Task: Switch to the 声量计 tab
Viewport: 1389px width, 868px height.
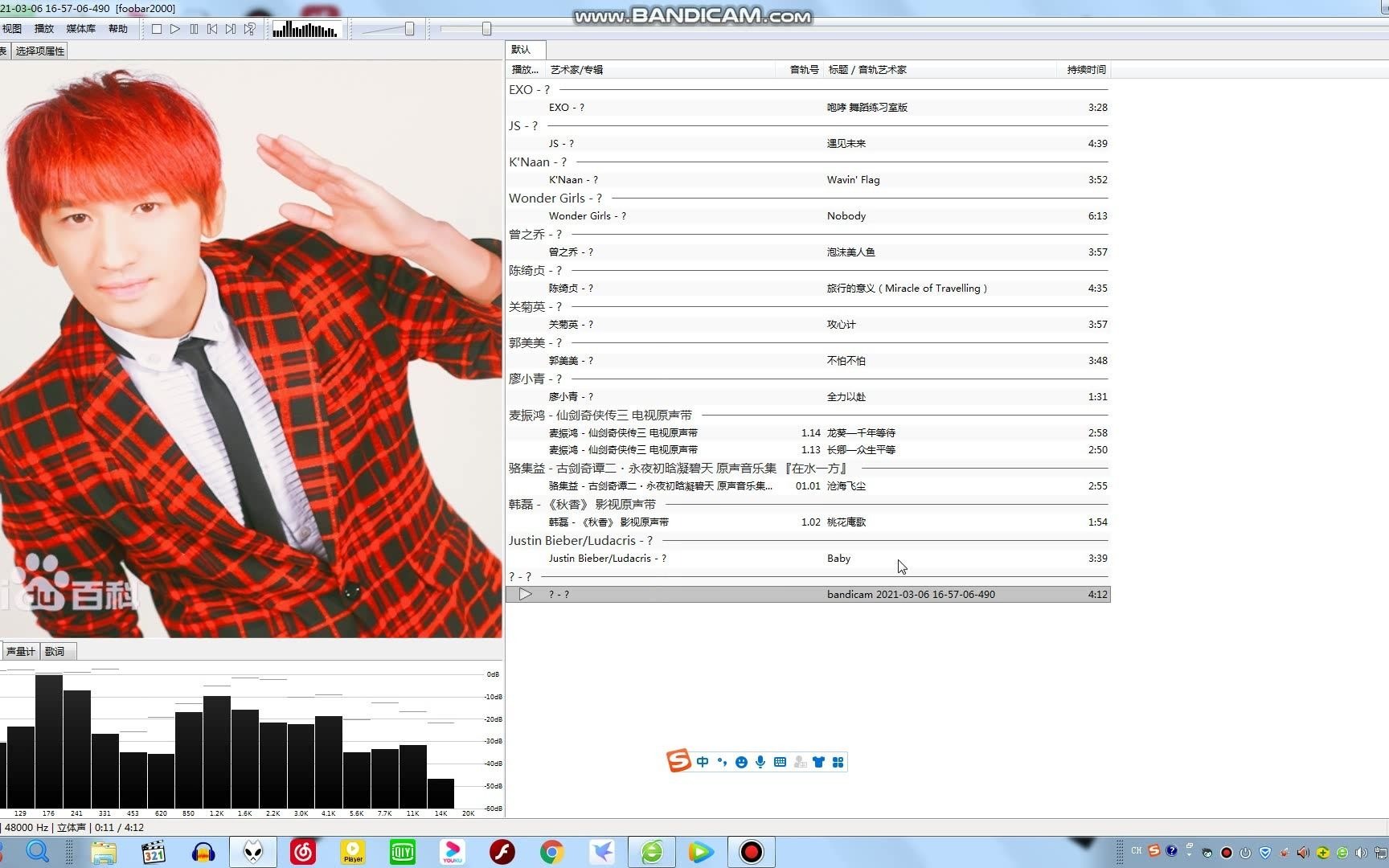Action: point(20,651)
